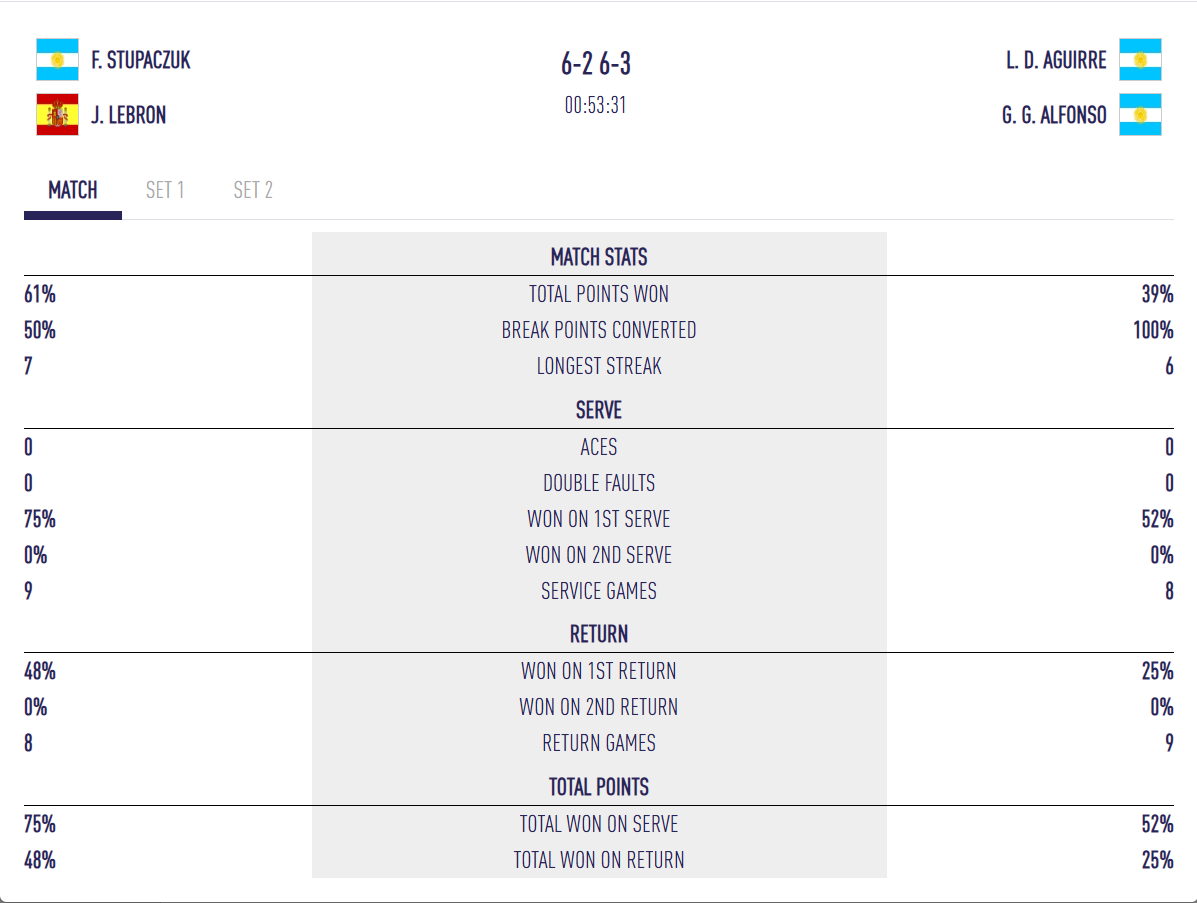This screenshot has height=903, width=1197.
Task: Open the SET 2 tab
Action: click(x=253, y=190)
